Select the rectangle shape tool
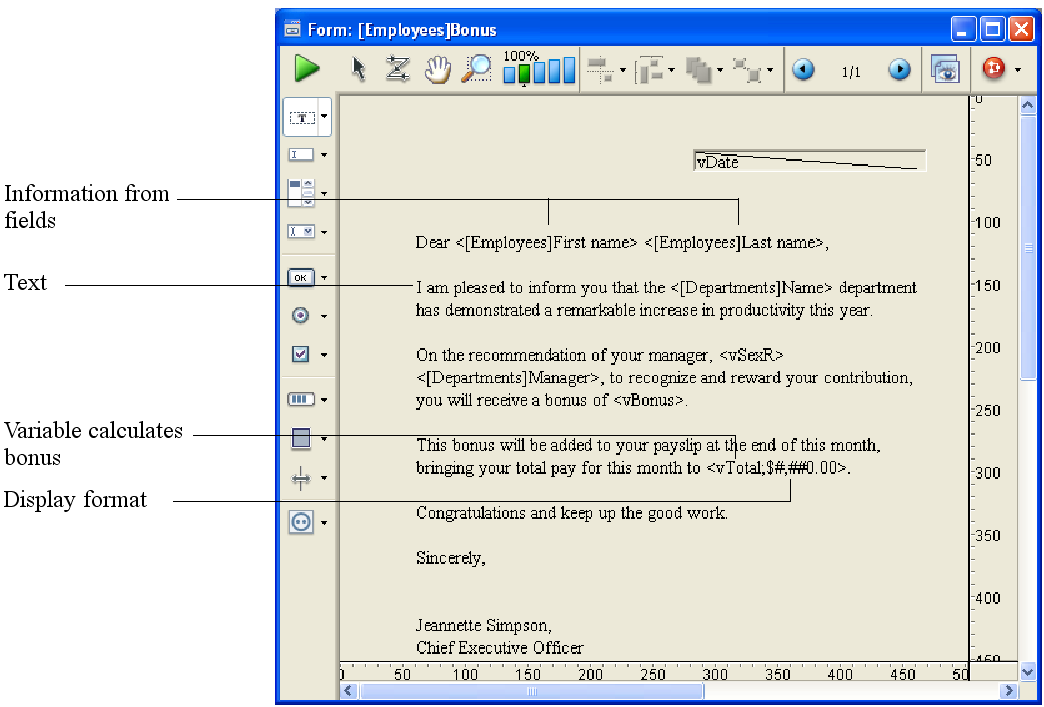The height and width of the screenshot is (707, 1044). (301, 438)
